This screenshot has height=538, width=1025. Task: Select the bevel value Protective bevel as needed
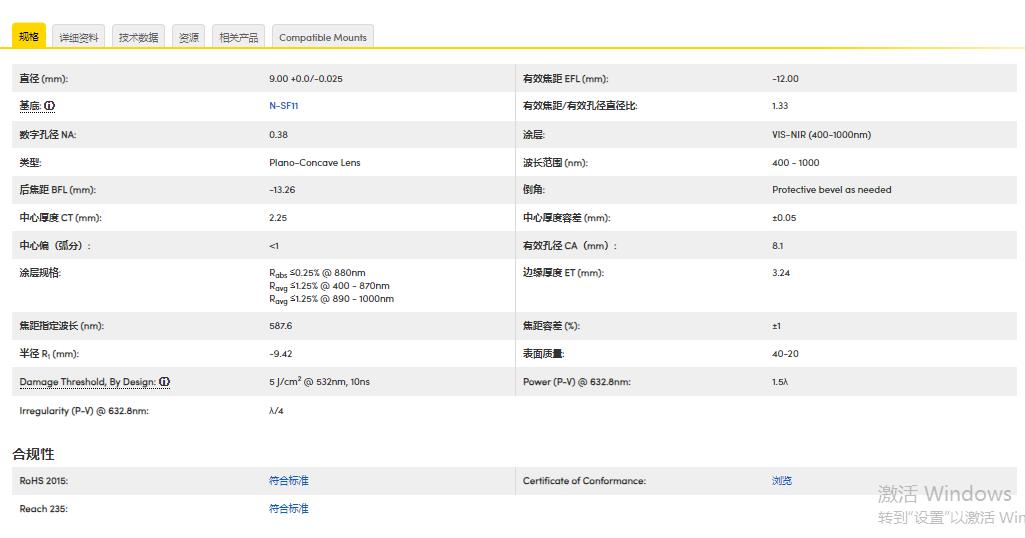tap(832, 190)
